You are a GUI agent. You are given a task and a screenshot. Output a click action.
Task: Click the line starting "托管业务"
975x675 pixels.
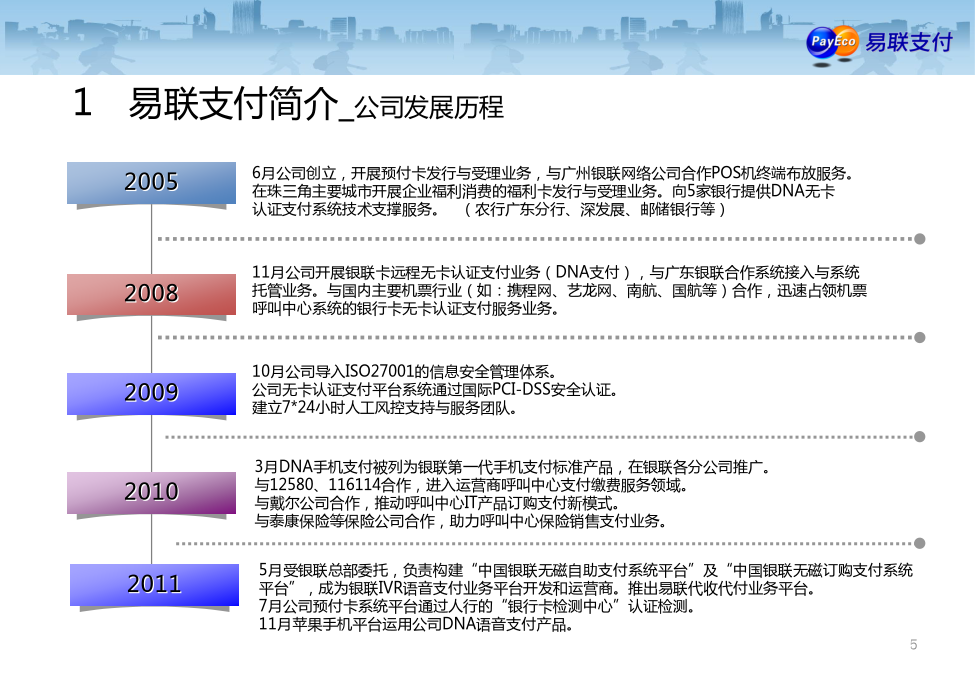click(x=560, y=290)
